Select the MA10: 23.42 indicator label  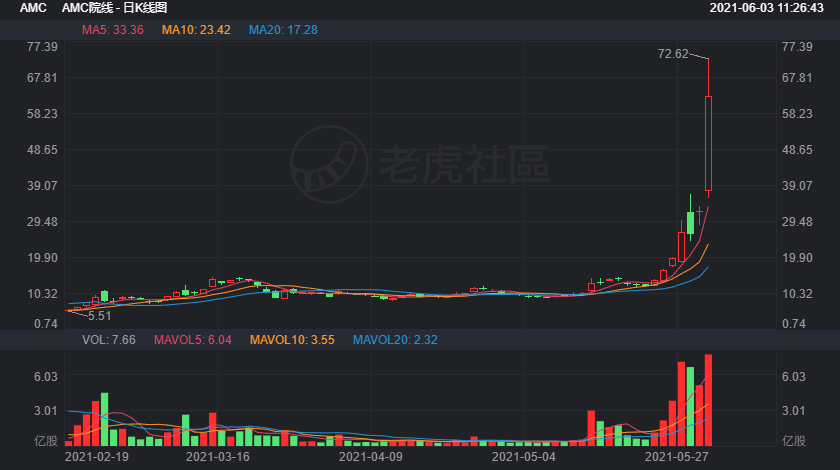pyautogui.click(x=196, y=30)
